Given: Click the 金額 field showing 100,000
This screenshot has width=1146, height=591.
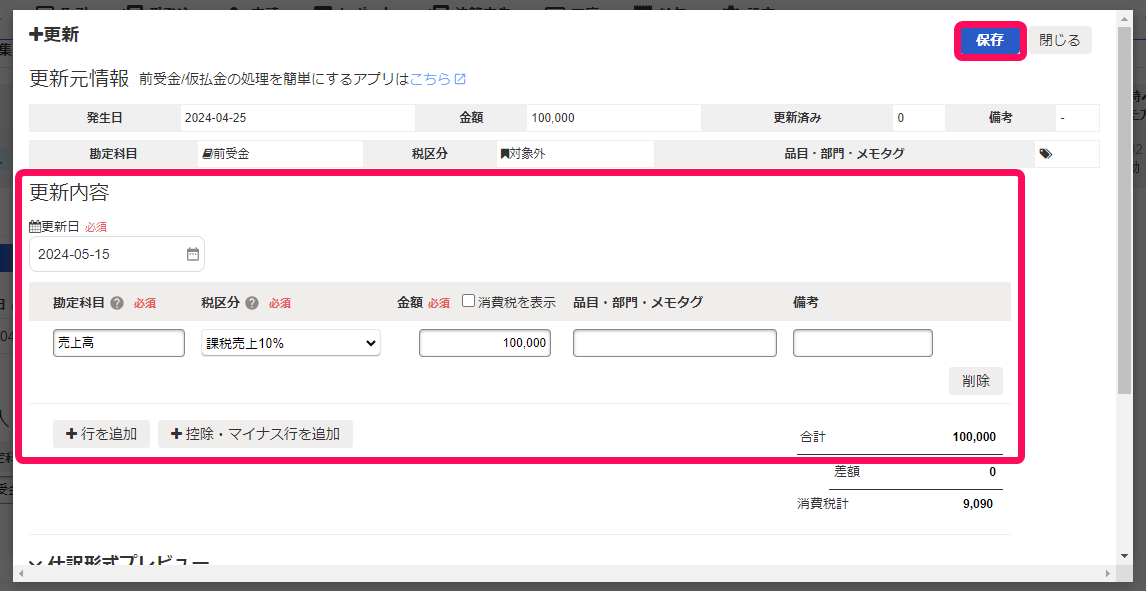Looking at the screenshot, I should coord(485,343).
